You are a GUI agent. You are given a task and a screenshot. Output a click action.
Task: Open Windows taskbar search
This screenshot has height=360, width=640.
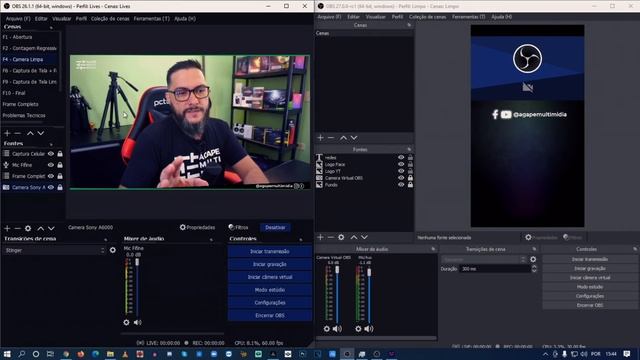(22, 354)
